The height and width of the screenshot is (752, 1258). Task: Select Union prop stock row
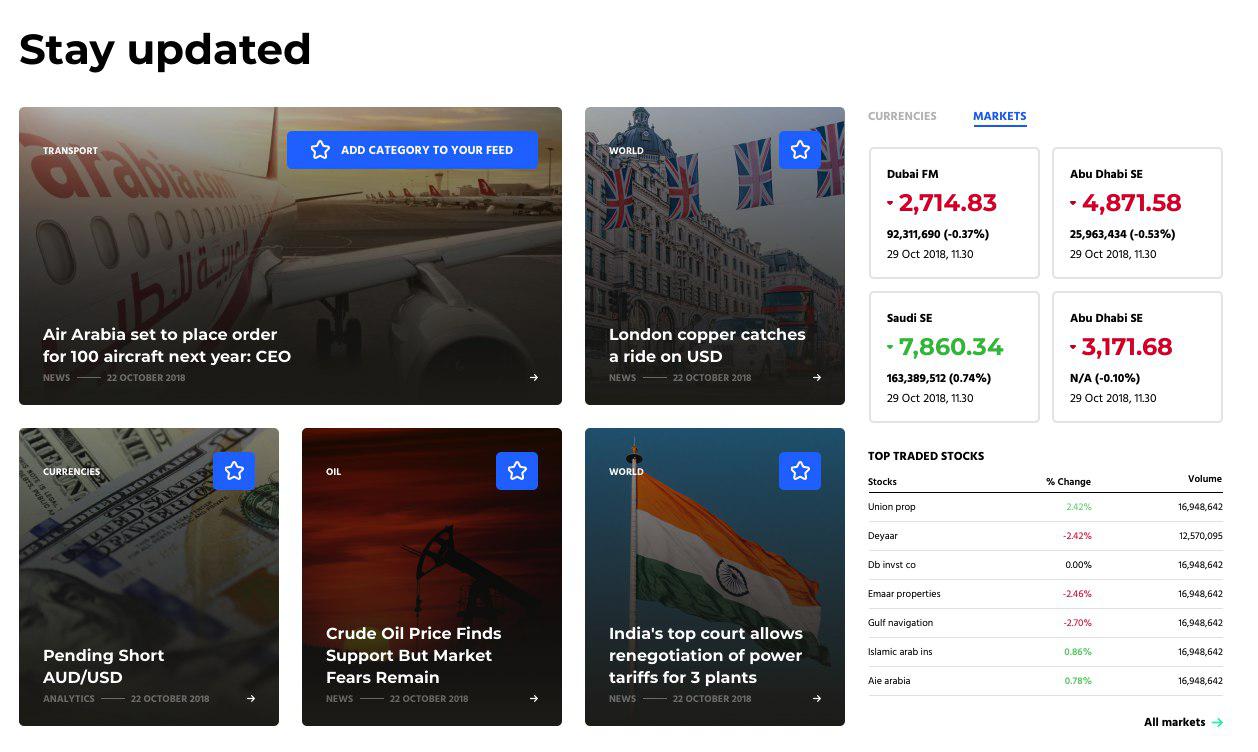[x=1045, y=507]
